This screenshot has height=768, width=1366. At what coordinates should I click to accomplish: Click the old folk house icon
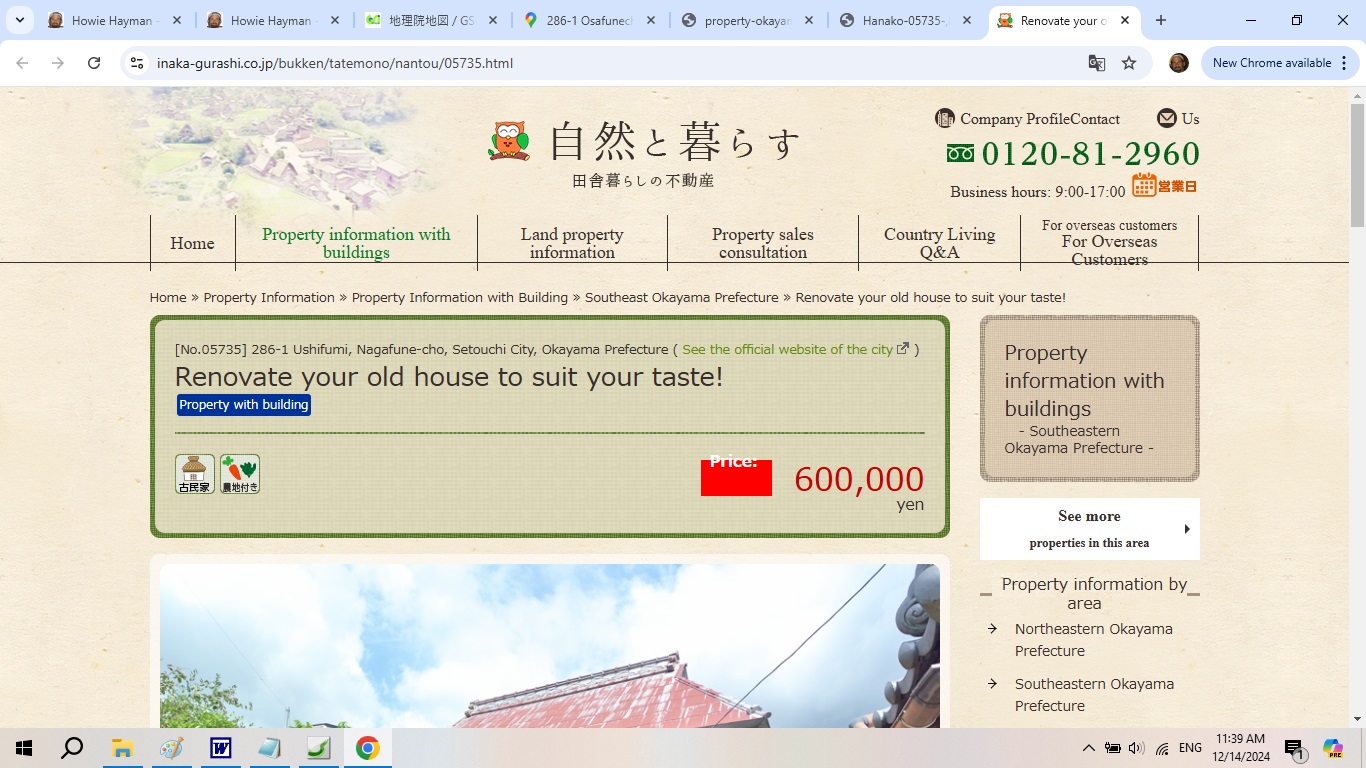point(195,474)
